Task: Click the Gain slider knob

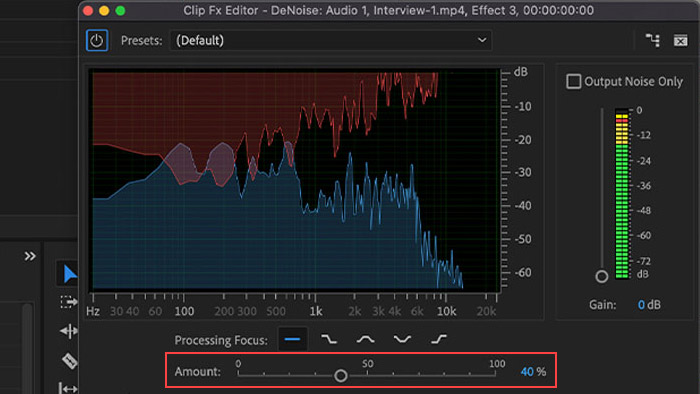Action: (601, 277)
